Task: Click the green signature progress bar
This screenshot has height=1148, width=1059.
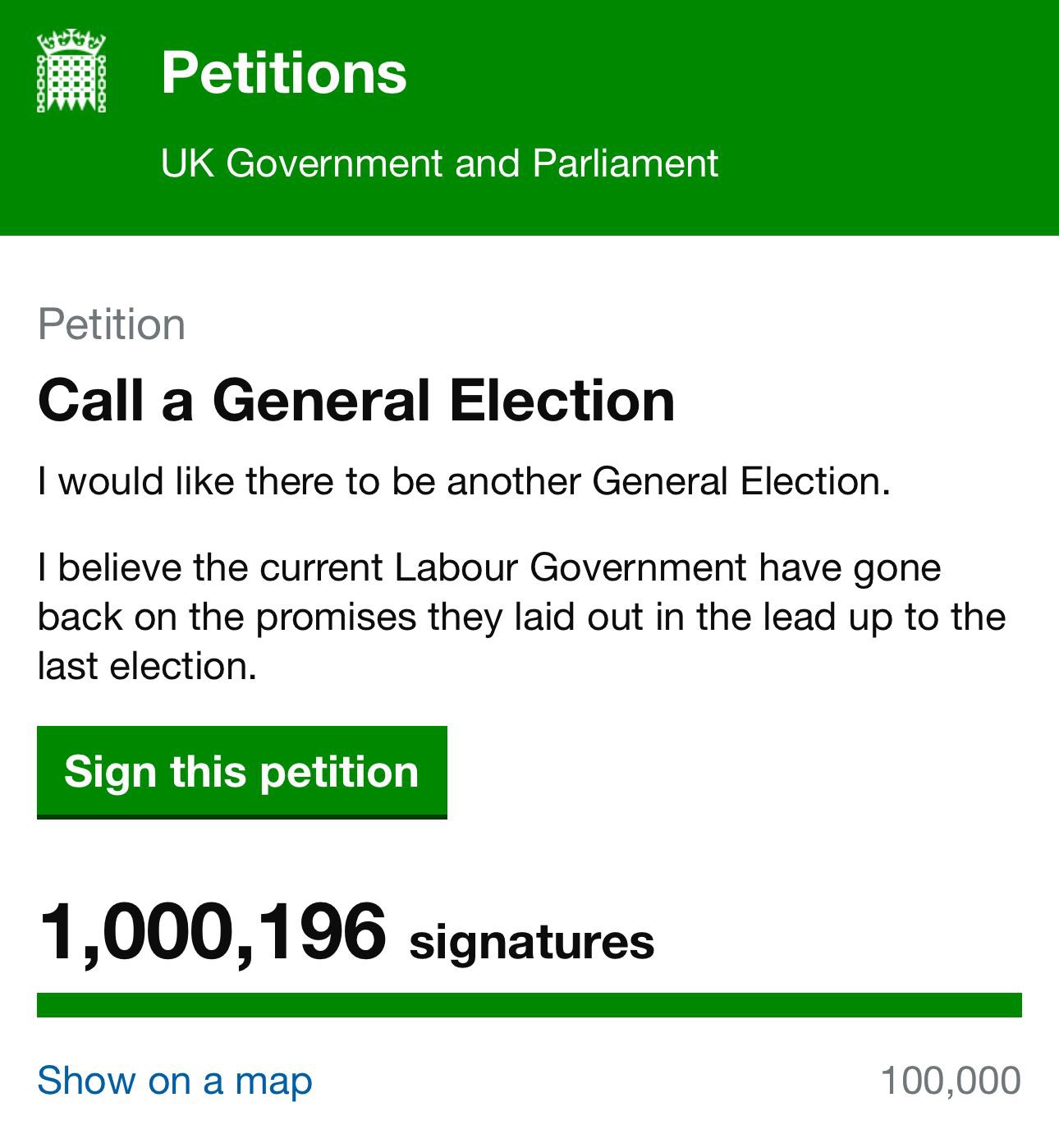Action: [529, 1005]
